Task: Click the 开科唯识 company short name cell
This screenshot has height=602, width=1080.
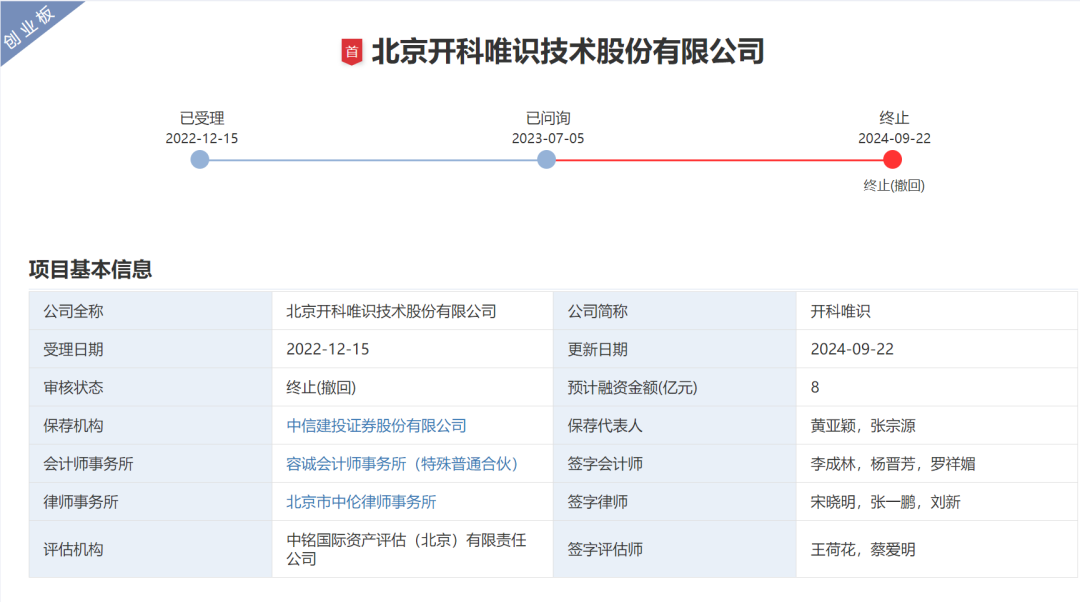Action: point(840,312)
